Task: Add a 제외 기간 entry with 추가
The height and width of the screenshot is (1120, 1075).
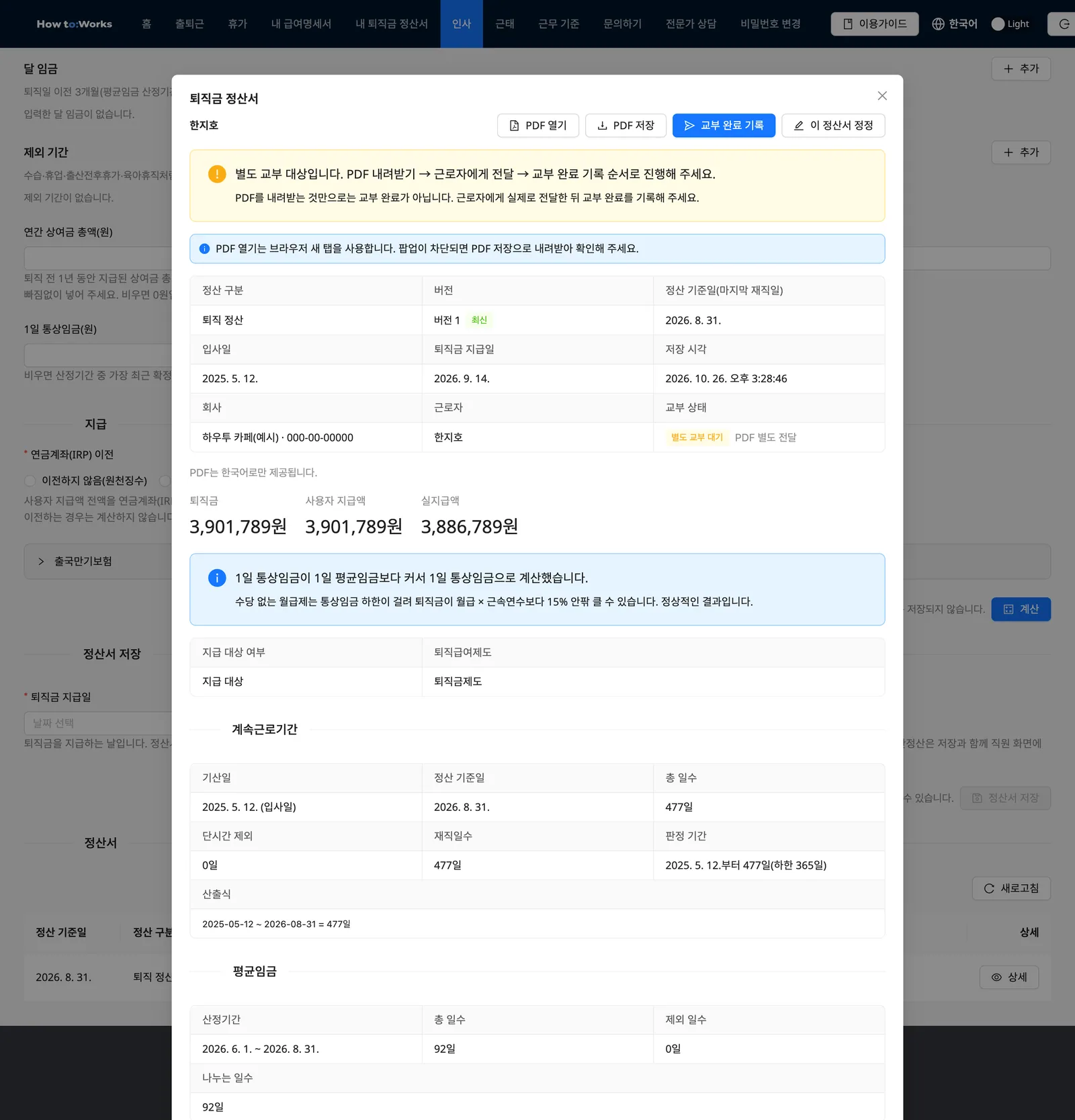Action: coord(1021,153)
